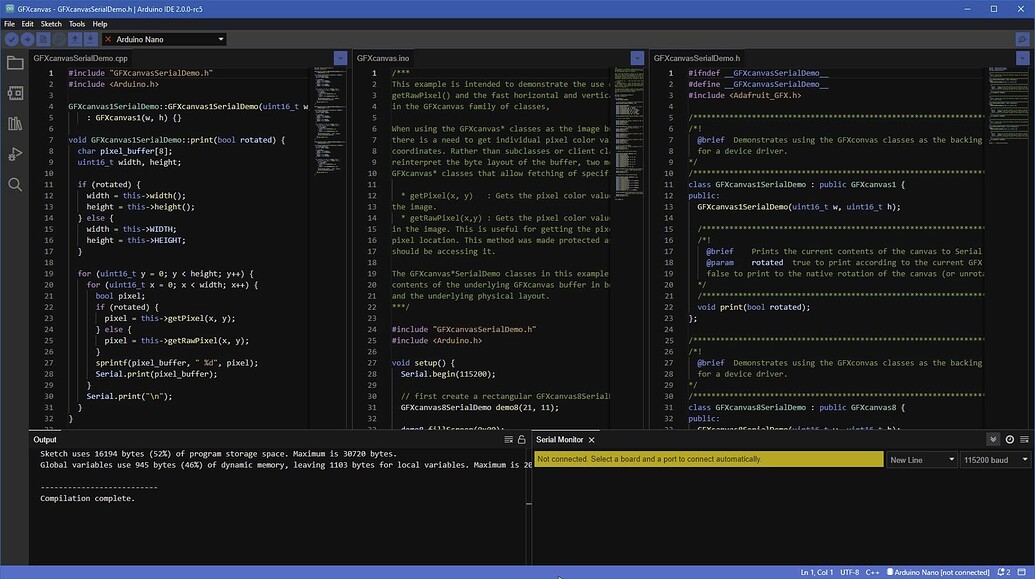Start the debugger from the toolbar
Viewport: 1035px width, 579px height.
pos(58,39)
